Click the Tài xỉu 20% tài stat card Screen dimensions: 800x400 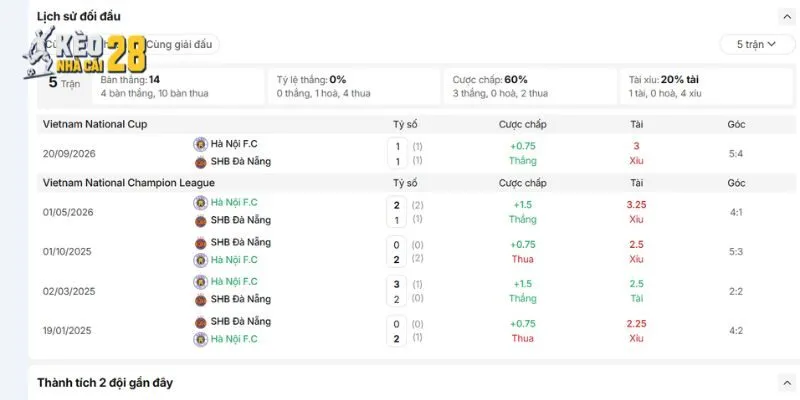click(x=706, y=86)
